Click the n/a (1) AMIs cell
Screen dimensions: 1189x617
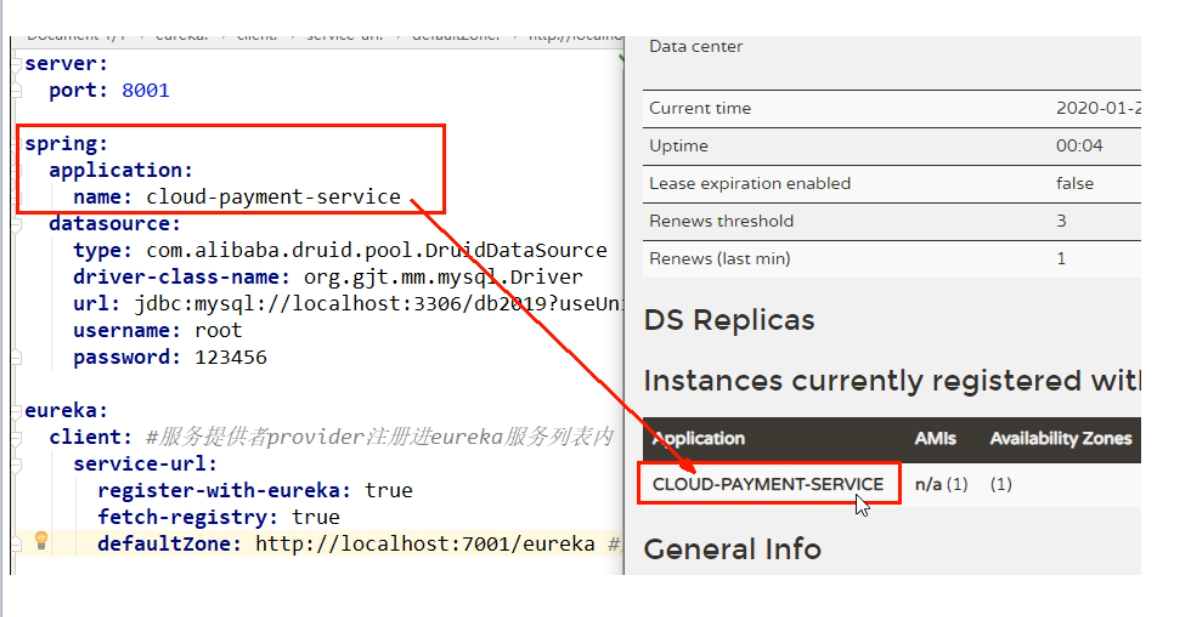[941, 484]
